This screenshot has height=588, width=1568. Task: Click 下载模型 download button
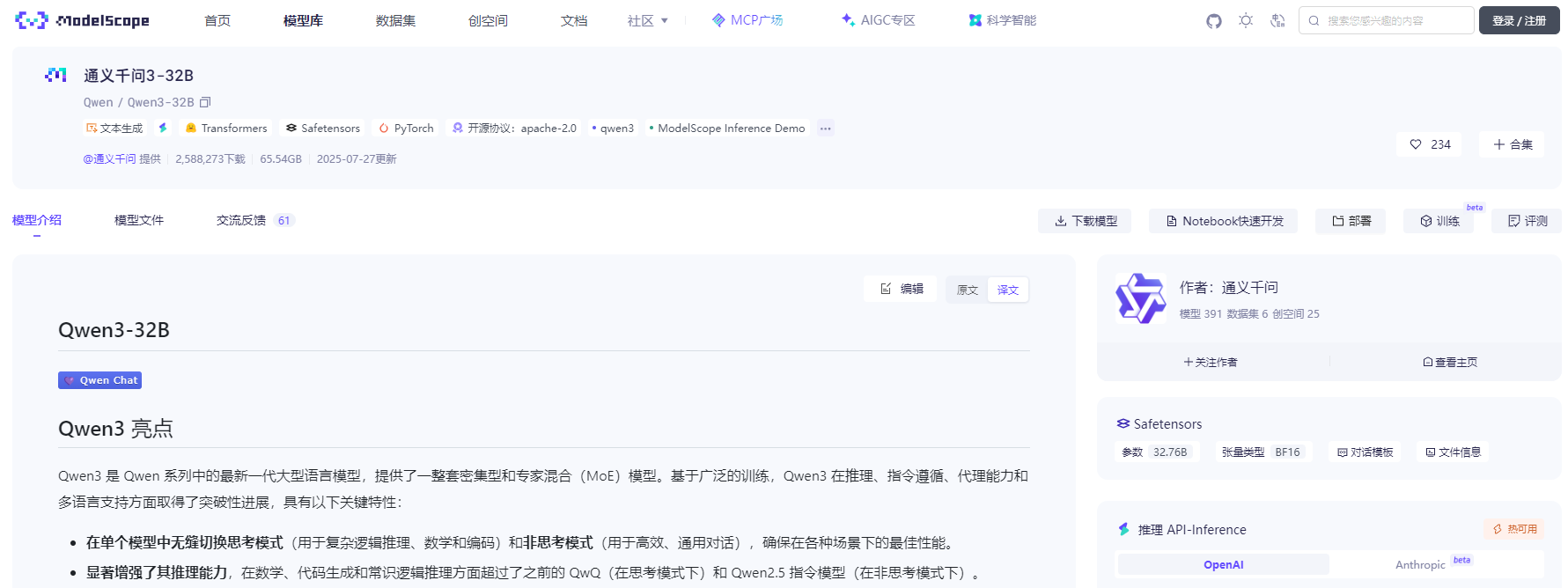pos(1085,221)
